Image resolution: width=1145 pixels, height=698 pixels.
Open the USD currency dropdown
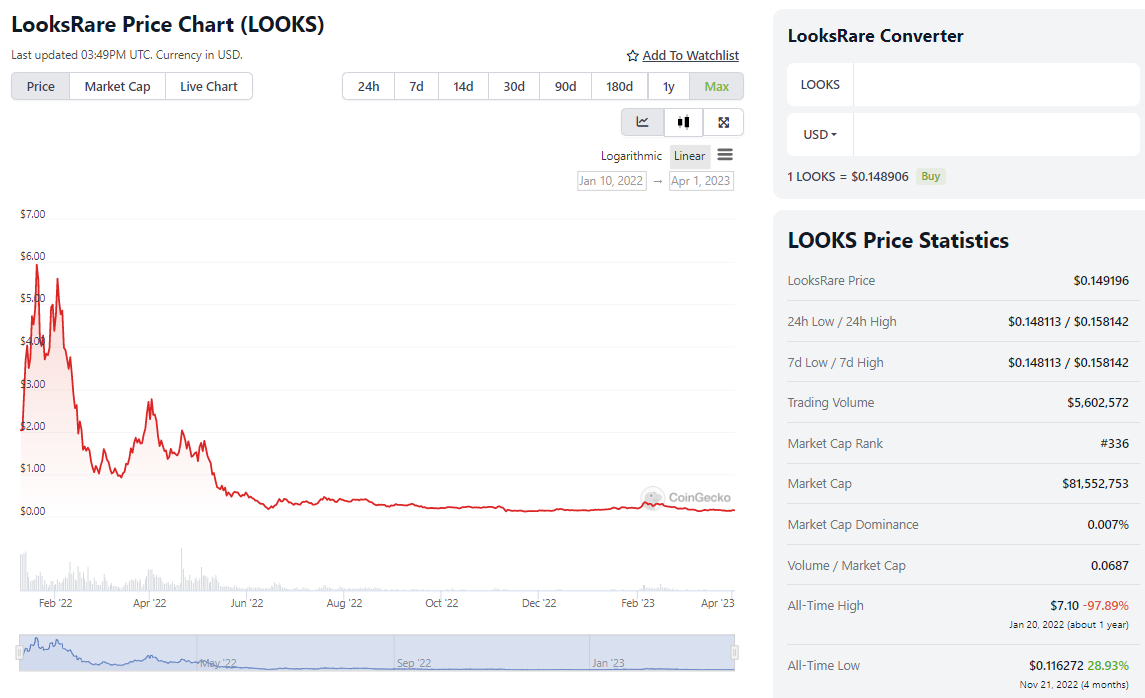click(820, 134)
